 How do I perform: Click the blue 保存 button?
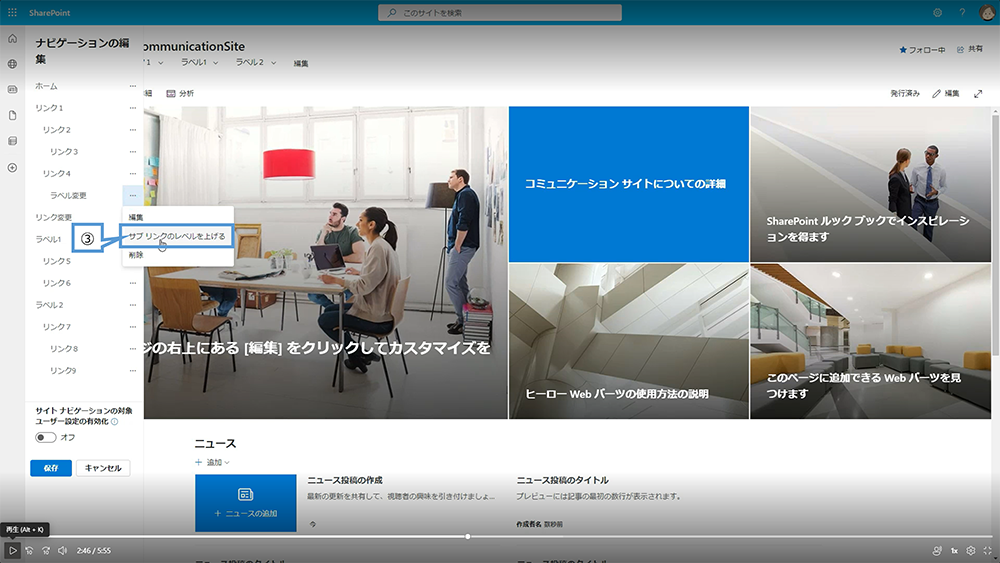[51, 468]
